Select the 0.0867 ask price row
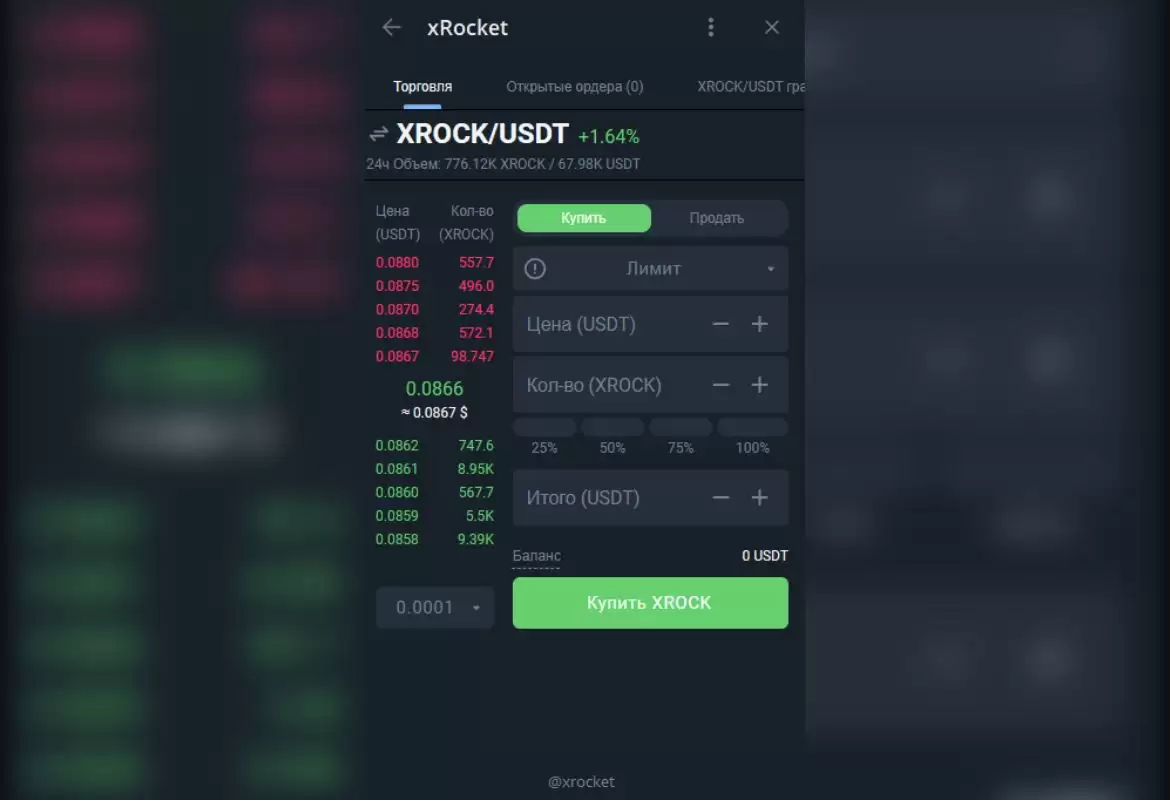This screenshot has height=800, width=1170. click(434, 357)
